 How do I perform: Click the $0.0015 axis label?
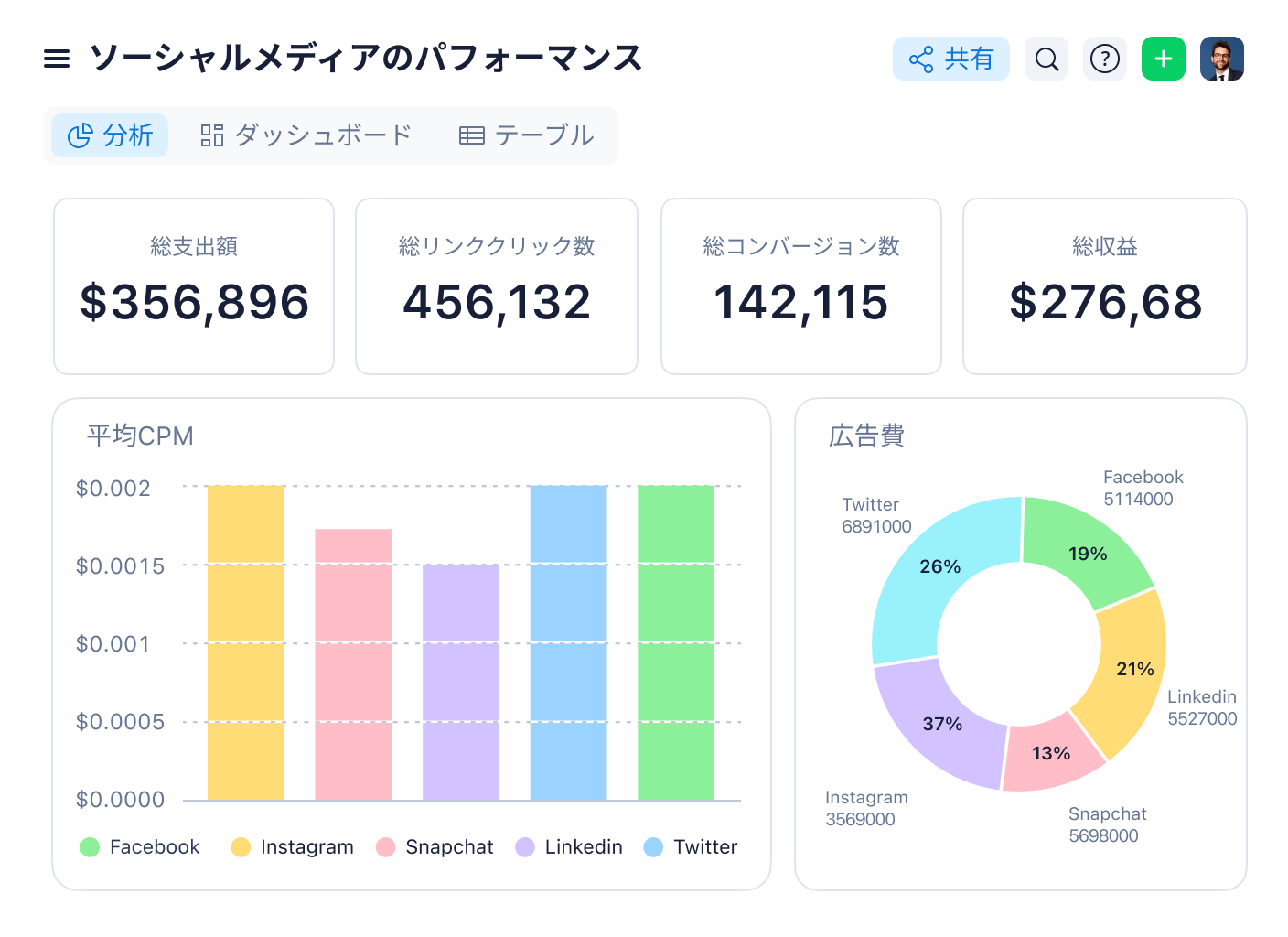120,566
